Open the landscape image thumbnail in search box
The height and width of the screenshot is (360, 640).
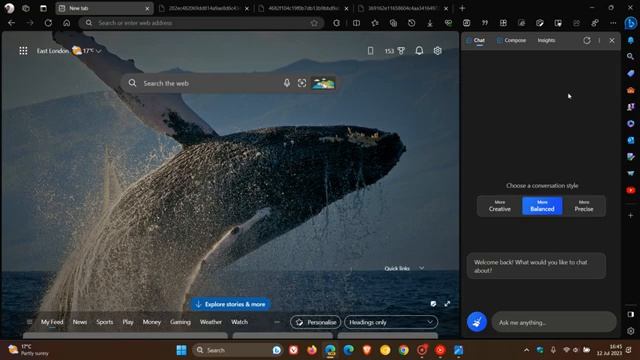coord(323,83)
